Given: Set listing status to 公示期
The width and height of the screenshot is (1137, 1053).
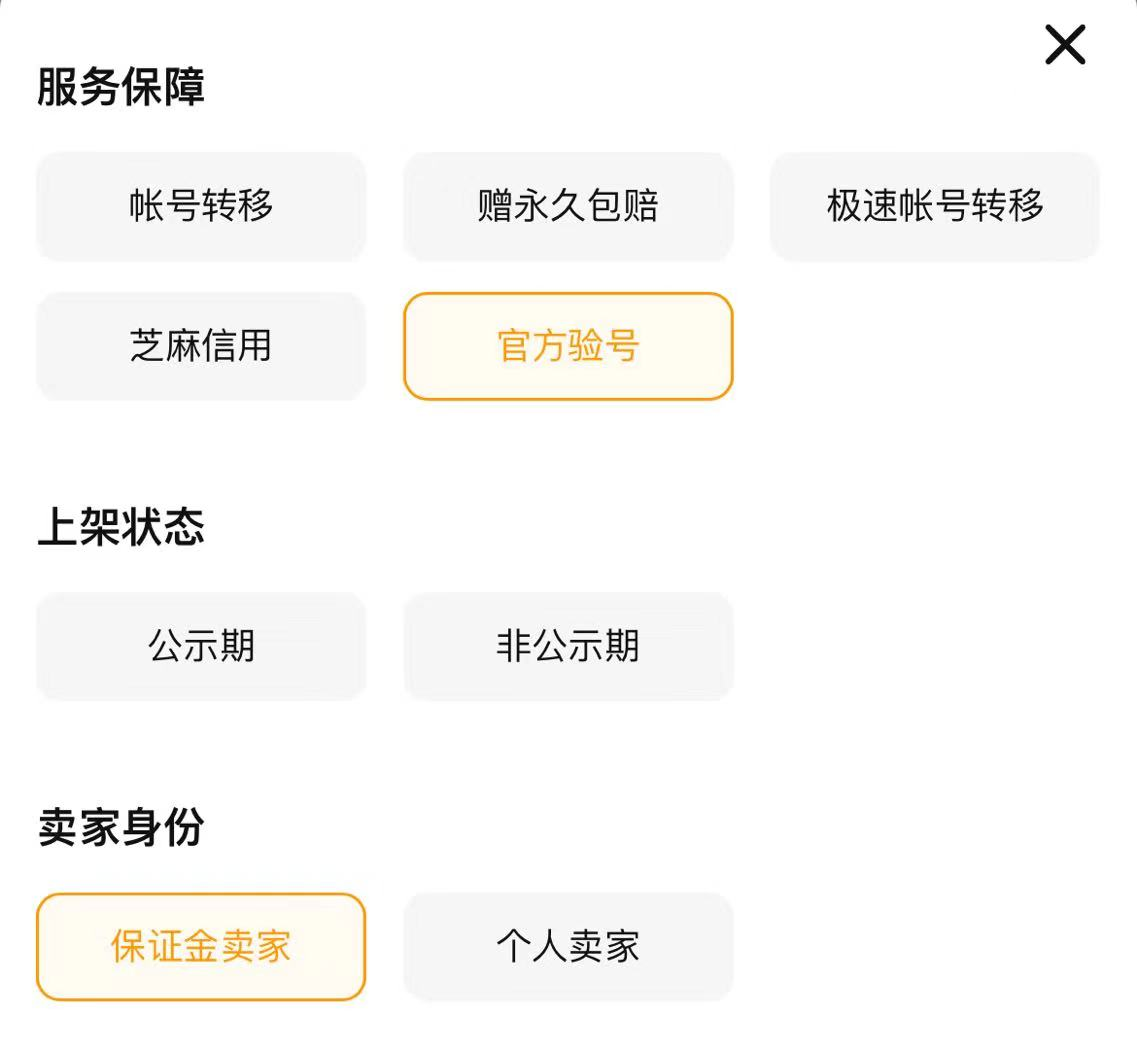Looking at the screenshot, I should coord(201,646).
